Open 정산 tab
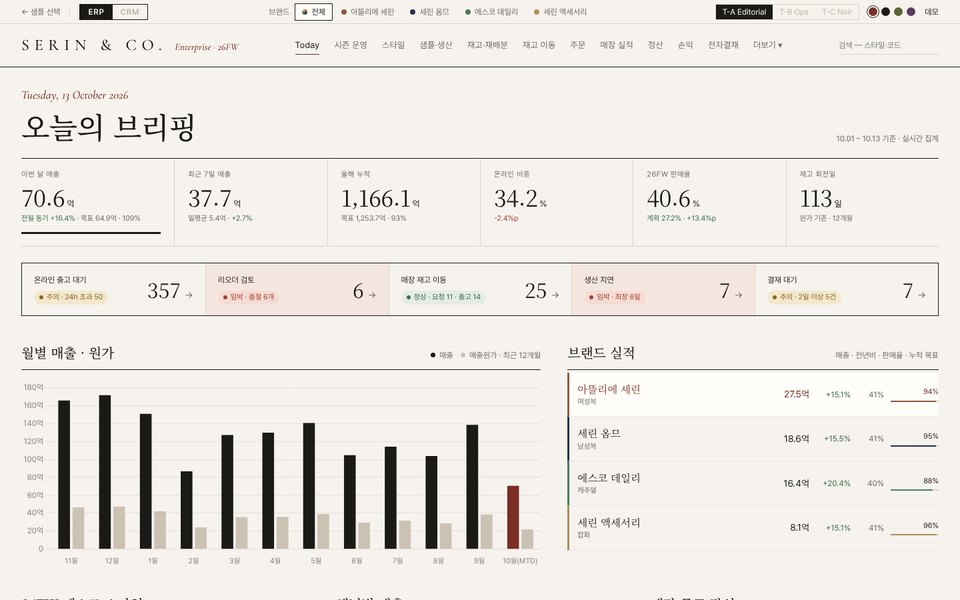 655,45
